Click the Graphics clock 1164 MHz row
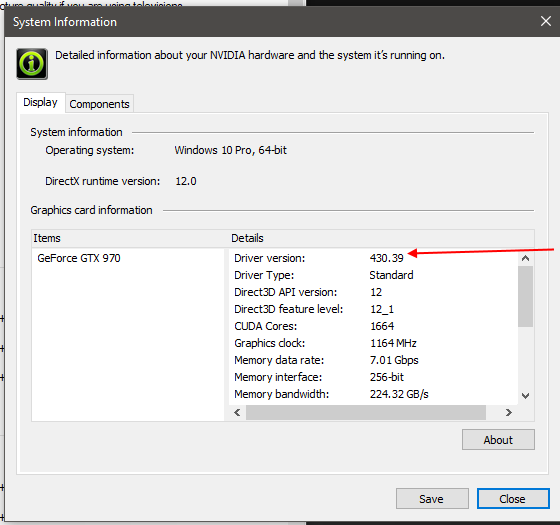Screen dimensions: 560x525 pos(373,344)
